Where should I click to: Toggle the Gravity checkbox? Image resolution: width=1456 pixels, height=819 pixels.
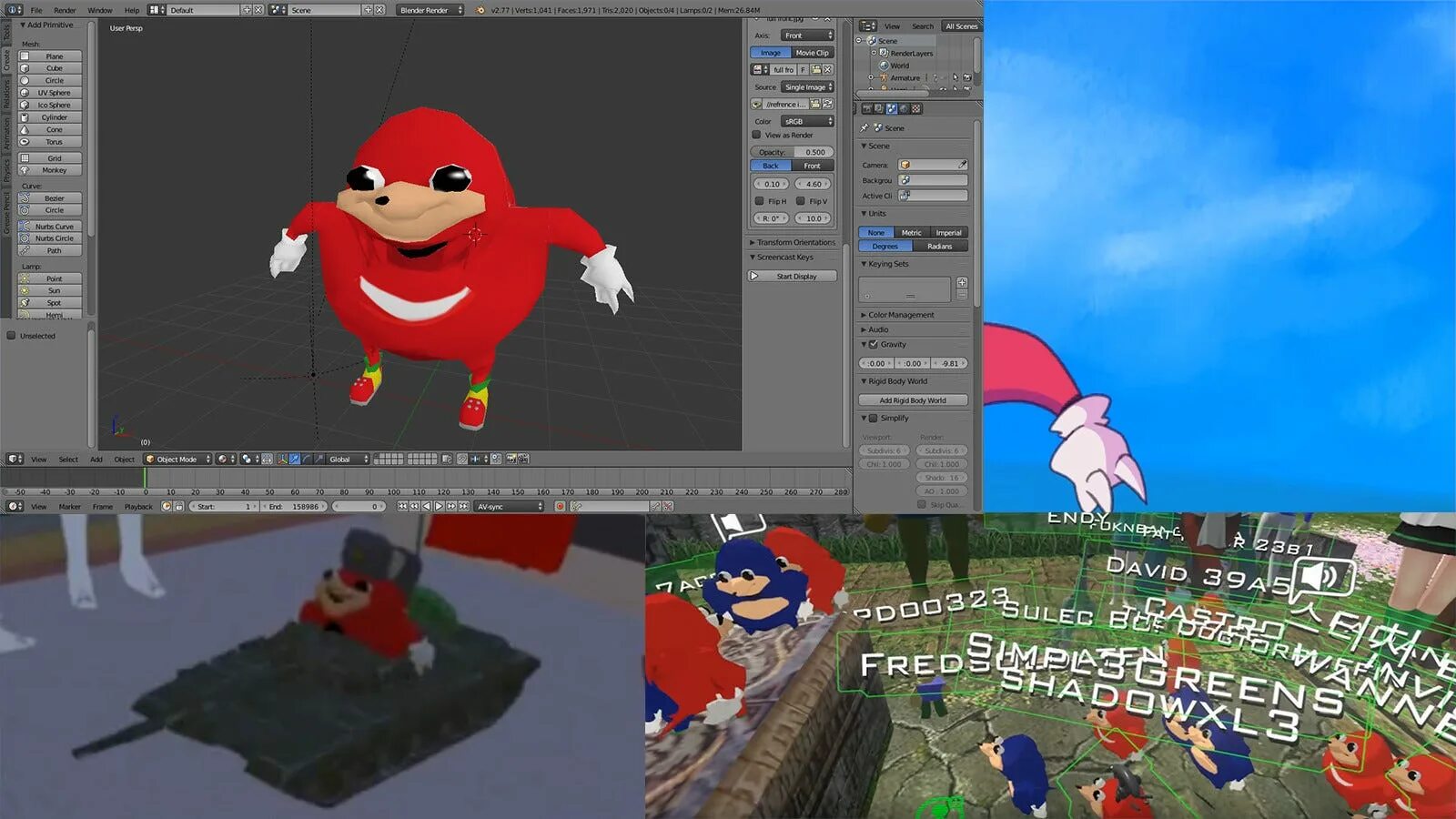pos(874,344)
